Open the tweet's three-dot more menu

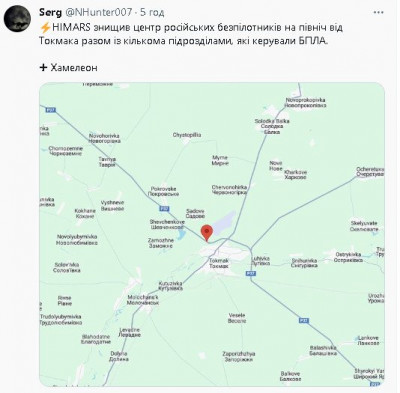click(x=378, y=13)
